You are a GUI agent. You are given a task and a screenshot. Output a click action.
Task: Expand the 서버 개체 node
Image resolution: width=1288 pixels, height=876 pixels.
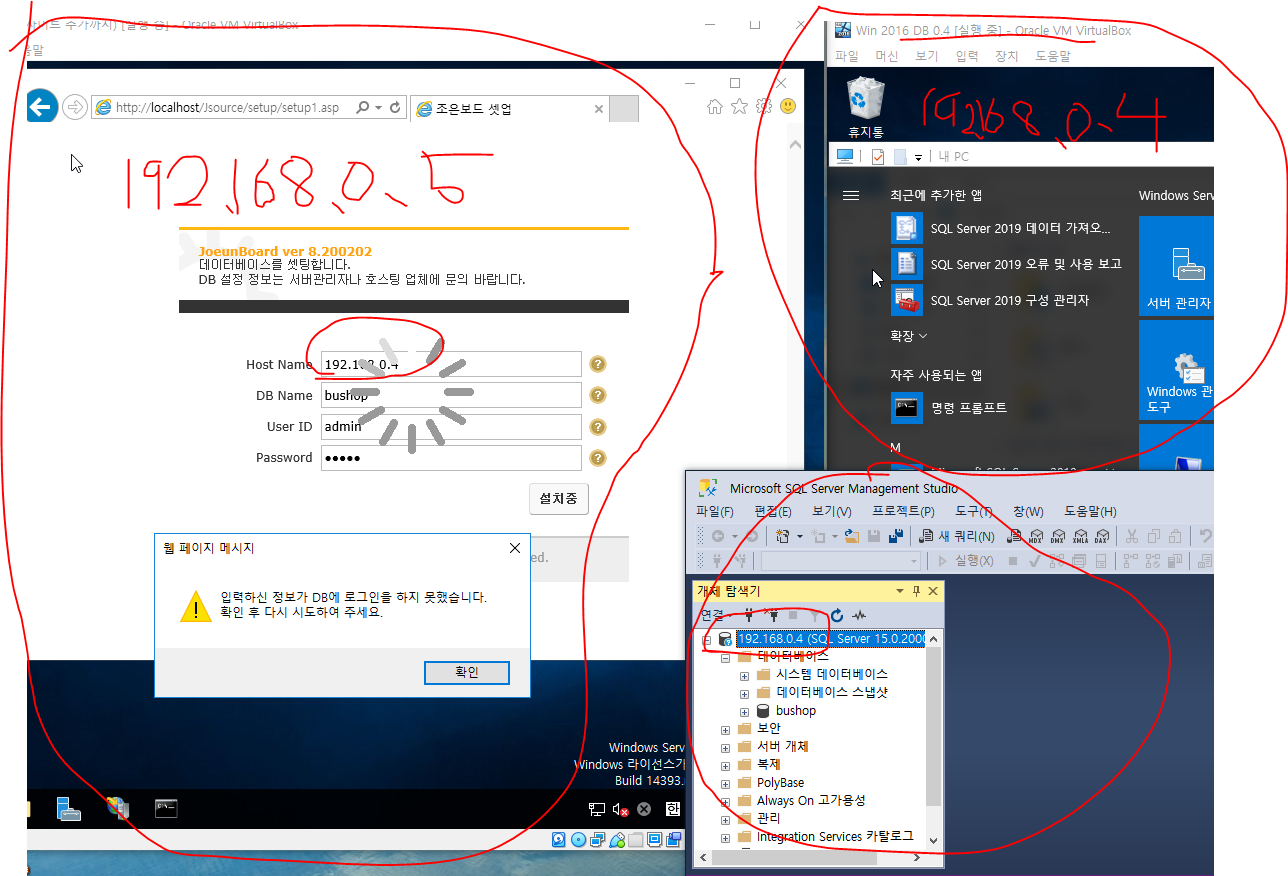pos(725,747)
